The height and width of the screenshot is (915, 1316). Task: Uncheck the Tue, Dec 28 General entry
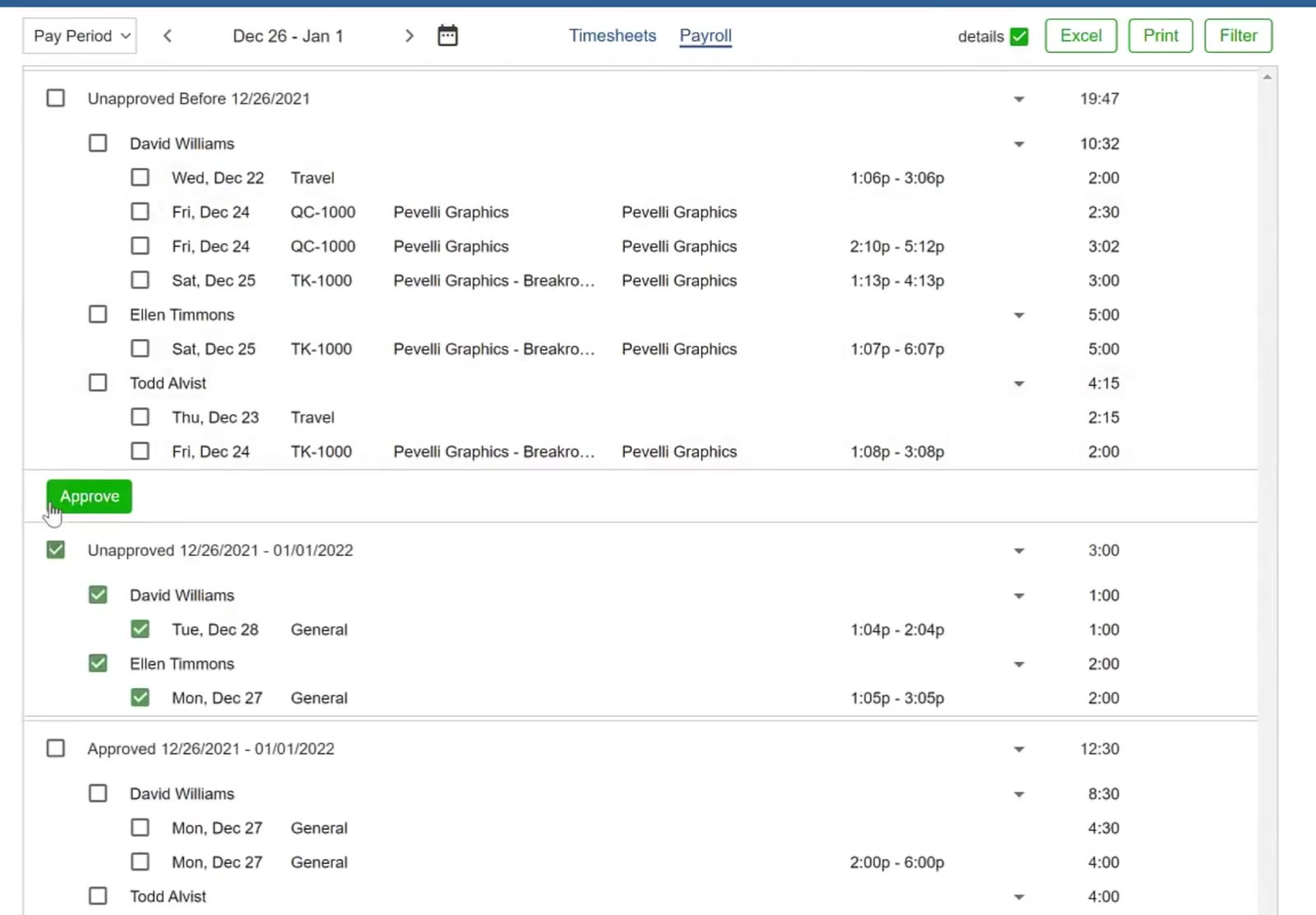pyautogui.click(x=141, y=629)
